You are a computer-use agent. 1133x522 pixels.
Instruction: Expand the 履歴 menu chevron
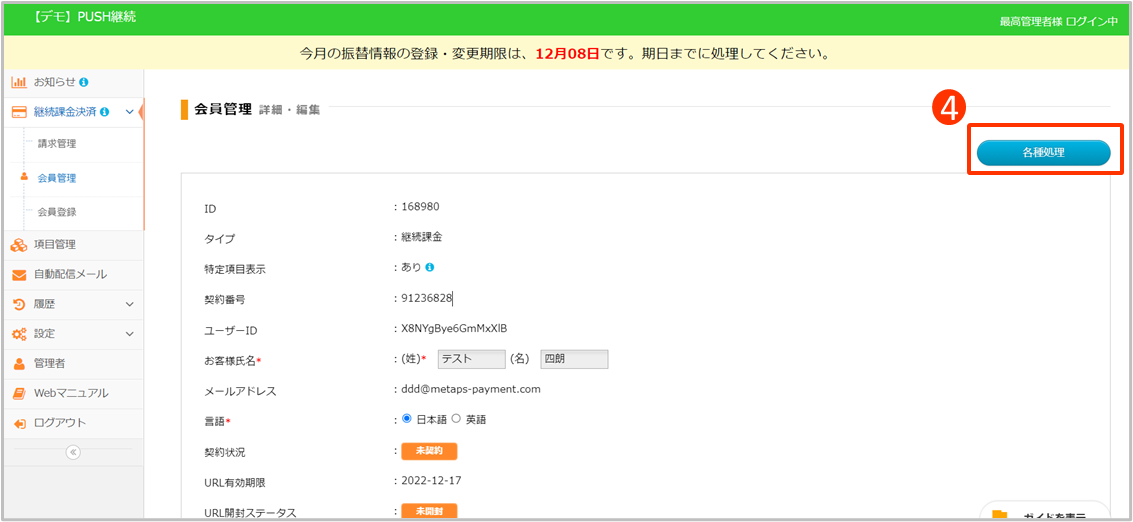point(129,304)
